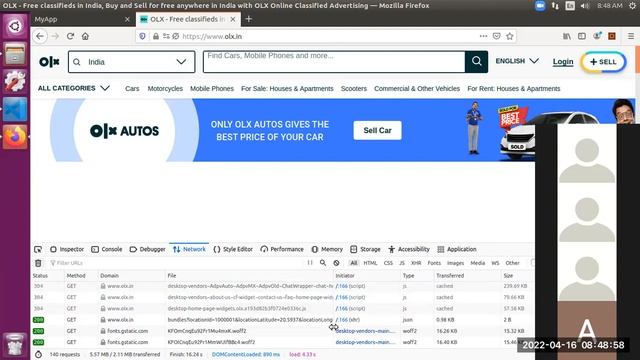This screenshot has height=360, width=640.
Task: Open Ubuntu dash launcher
Action: [15, 27]
